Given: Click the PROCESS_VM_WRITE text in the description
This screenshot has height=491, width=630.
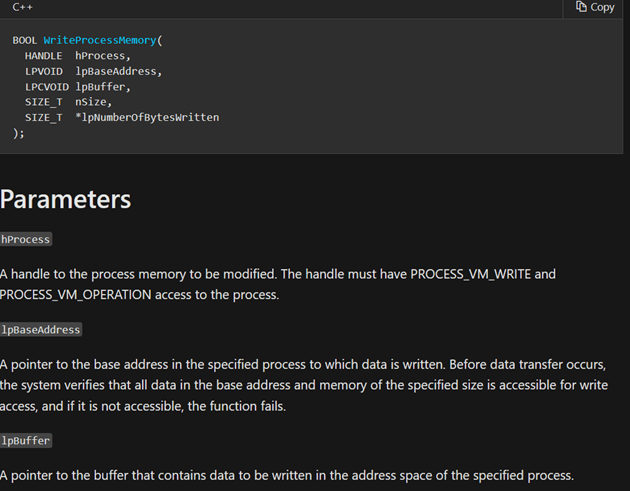Looking at the screenshot, I should click(470, 274).
